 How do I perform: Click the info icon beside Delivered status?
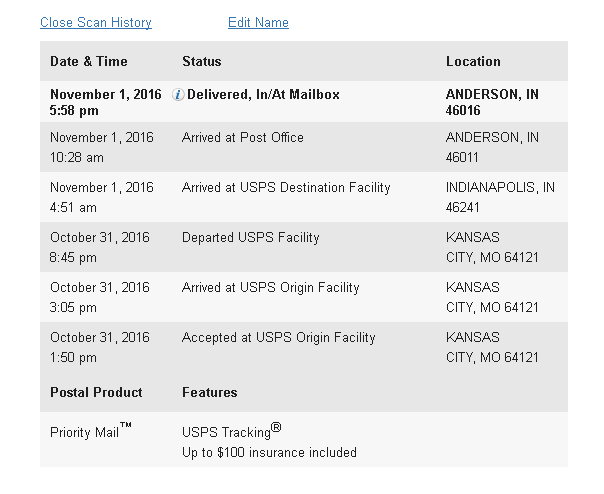click(x=178, y=94)
